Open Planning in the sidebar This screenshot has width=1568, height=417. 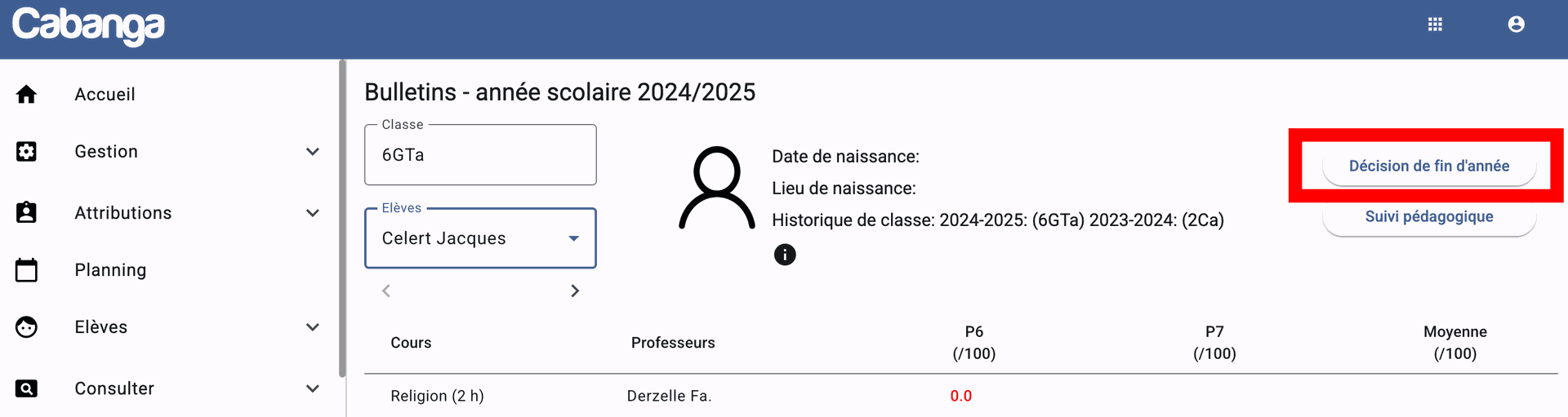pyautogui.click(x=110, y=270)
